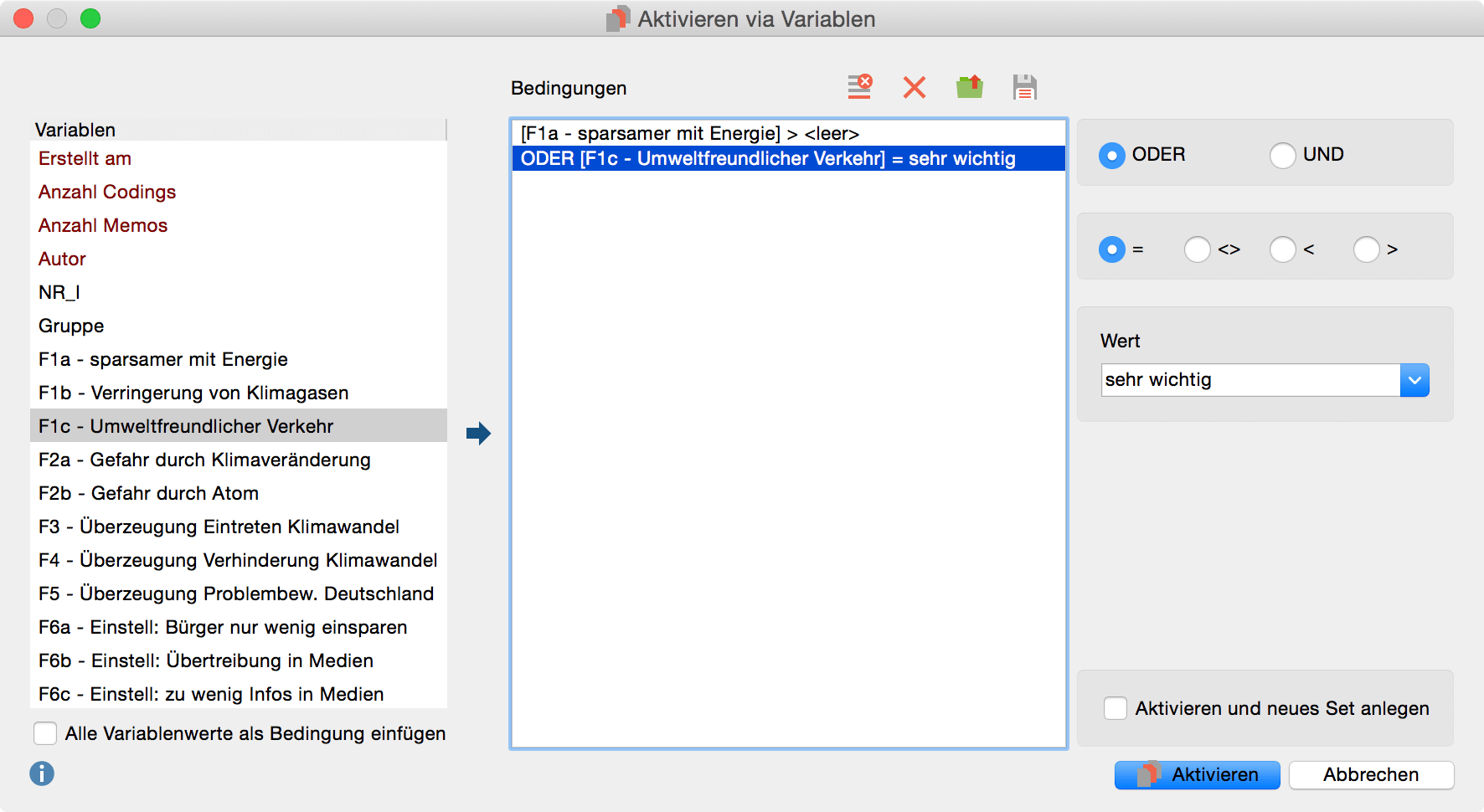Select 'F3 - Überzeugung Eintreten Klimawandel'
The width and height of the screenshot is (1484, 812).
tap(239, 527)
